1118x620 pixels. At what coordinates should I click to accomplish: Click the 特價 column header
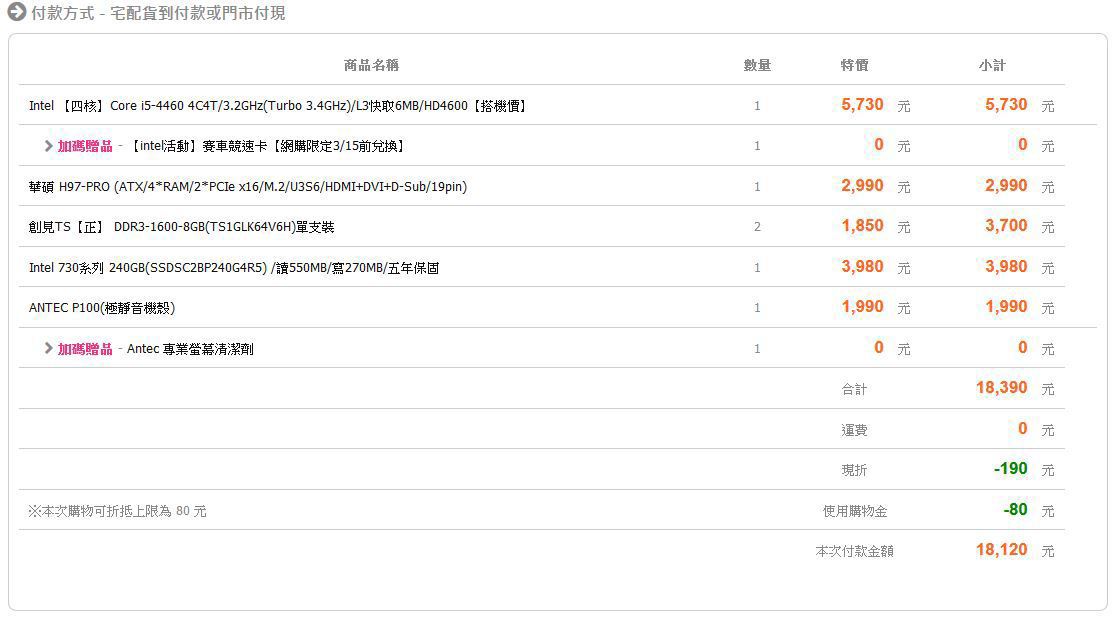click(854, 66)
